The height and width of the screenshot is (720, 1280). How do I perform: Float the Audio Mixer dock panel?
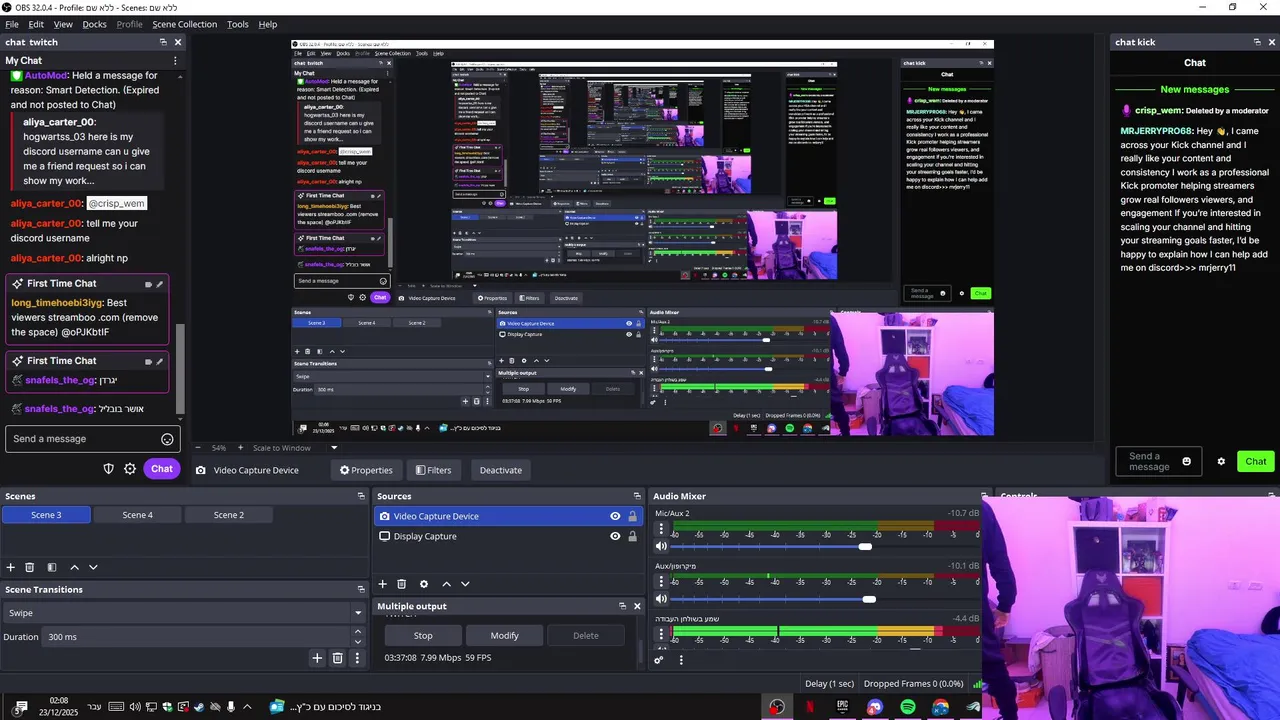pyautogui.click(x=984, y=496)
